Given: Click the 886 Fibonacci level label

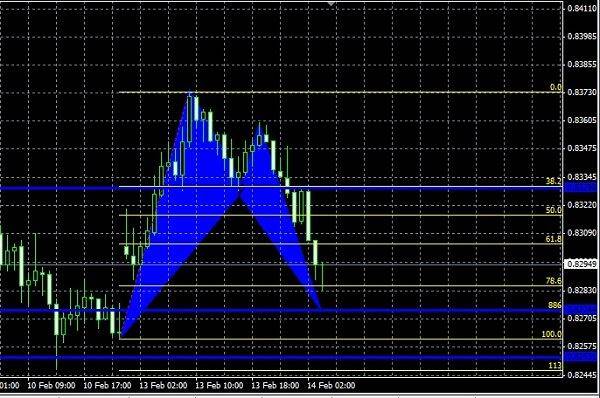Looking at the screenshot, I should point(554,305).
